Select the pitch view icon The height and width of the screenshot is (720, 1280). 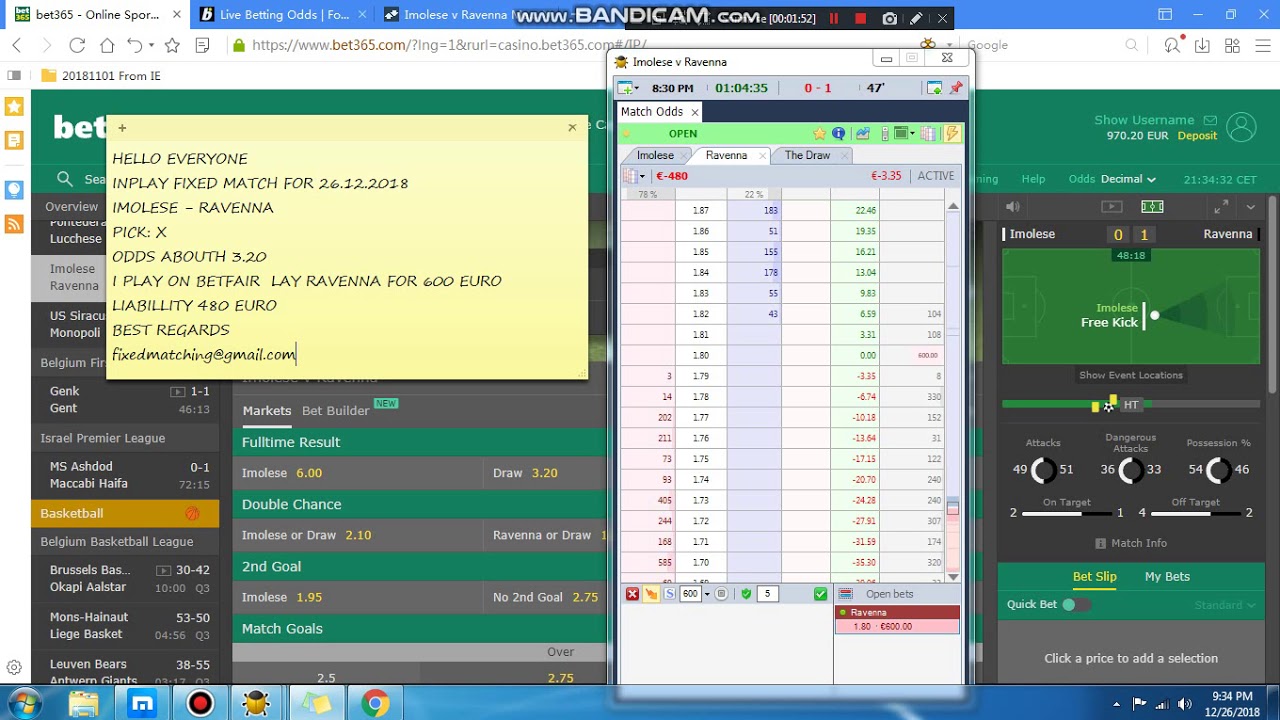[x=1152, y=207]
